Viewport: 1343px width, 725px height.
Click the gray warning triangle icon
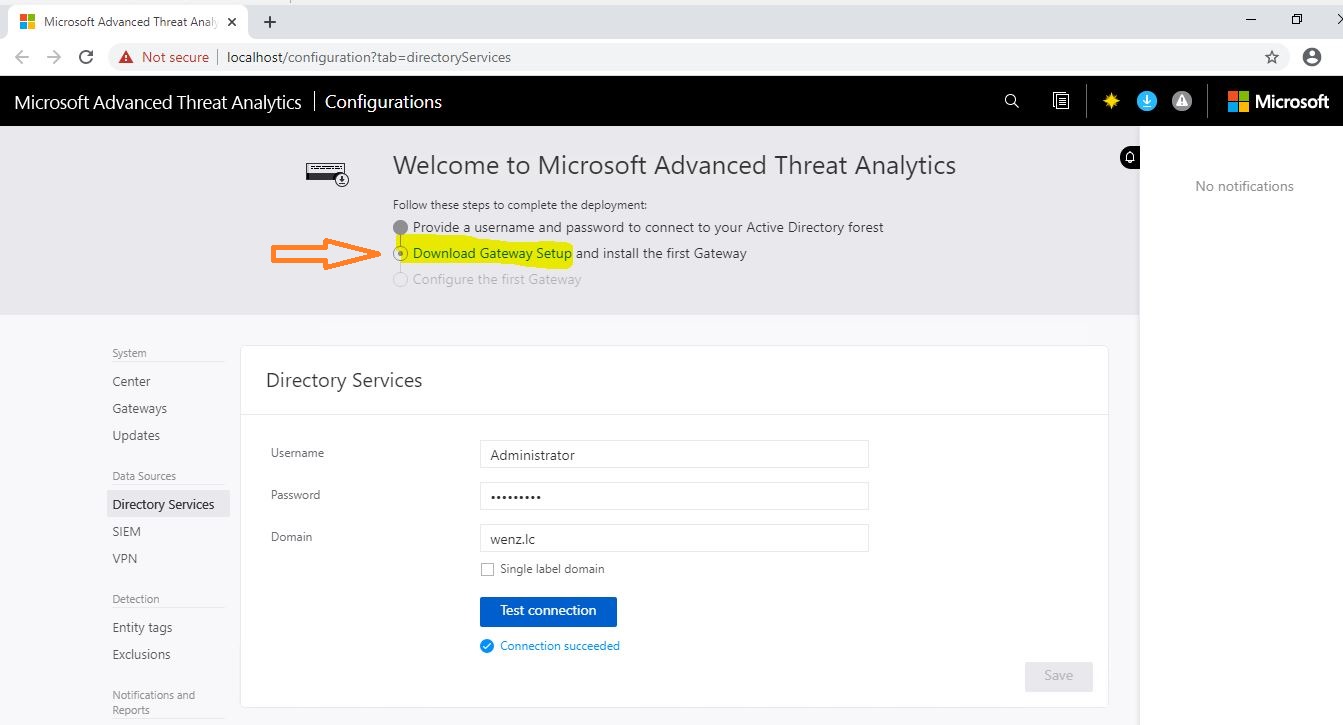[x=1182, y=101]
